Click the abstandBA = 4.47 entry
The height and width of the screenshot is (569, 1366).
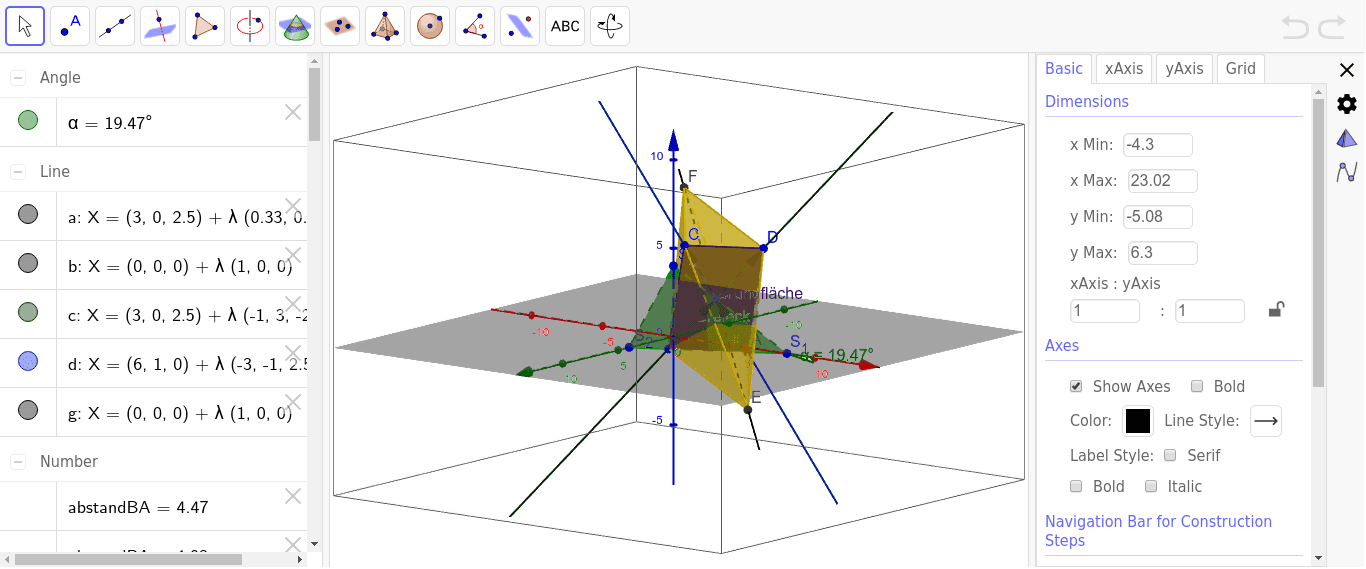[x=138, y=507]
